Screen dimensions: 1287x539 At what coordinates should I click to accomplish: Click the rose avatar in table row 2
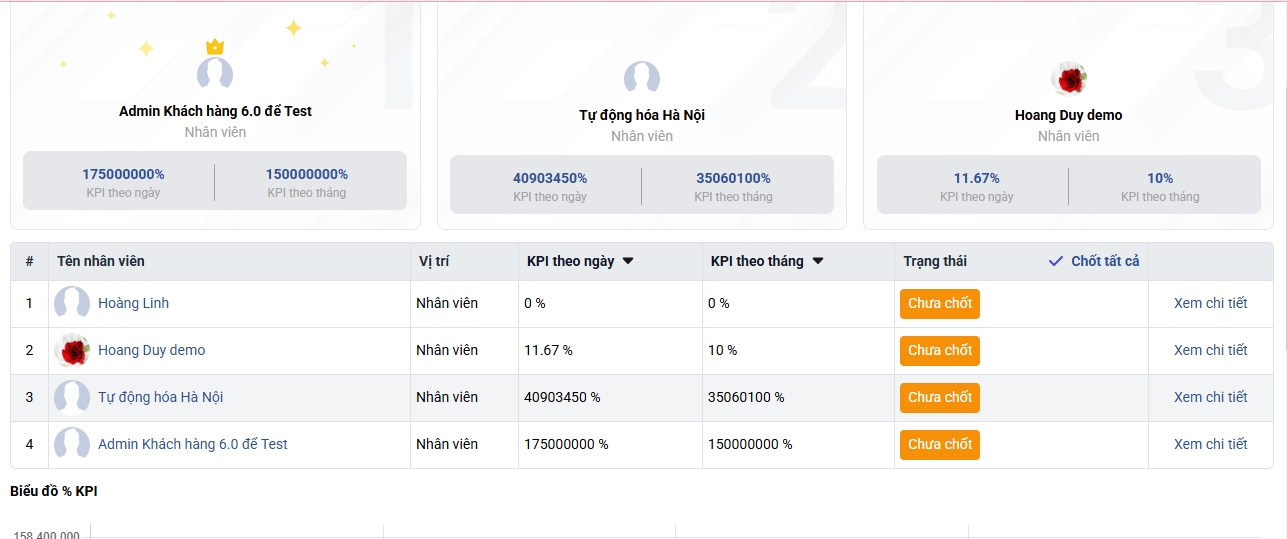pyautogui.click(x=72, y=350)
